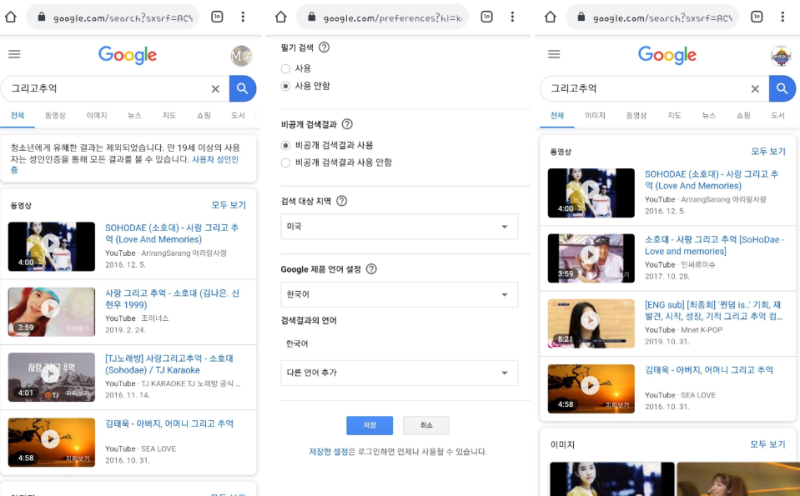Open Google product language dropdown 한국어
The height and width of the screenshot is (496, 800).
pyautogui.click(x=399, y=294)
